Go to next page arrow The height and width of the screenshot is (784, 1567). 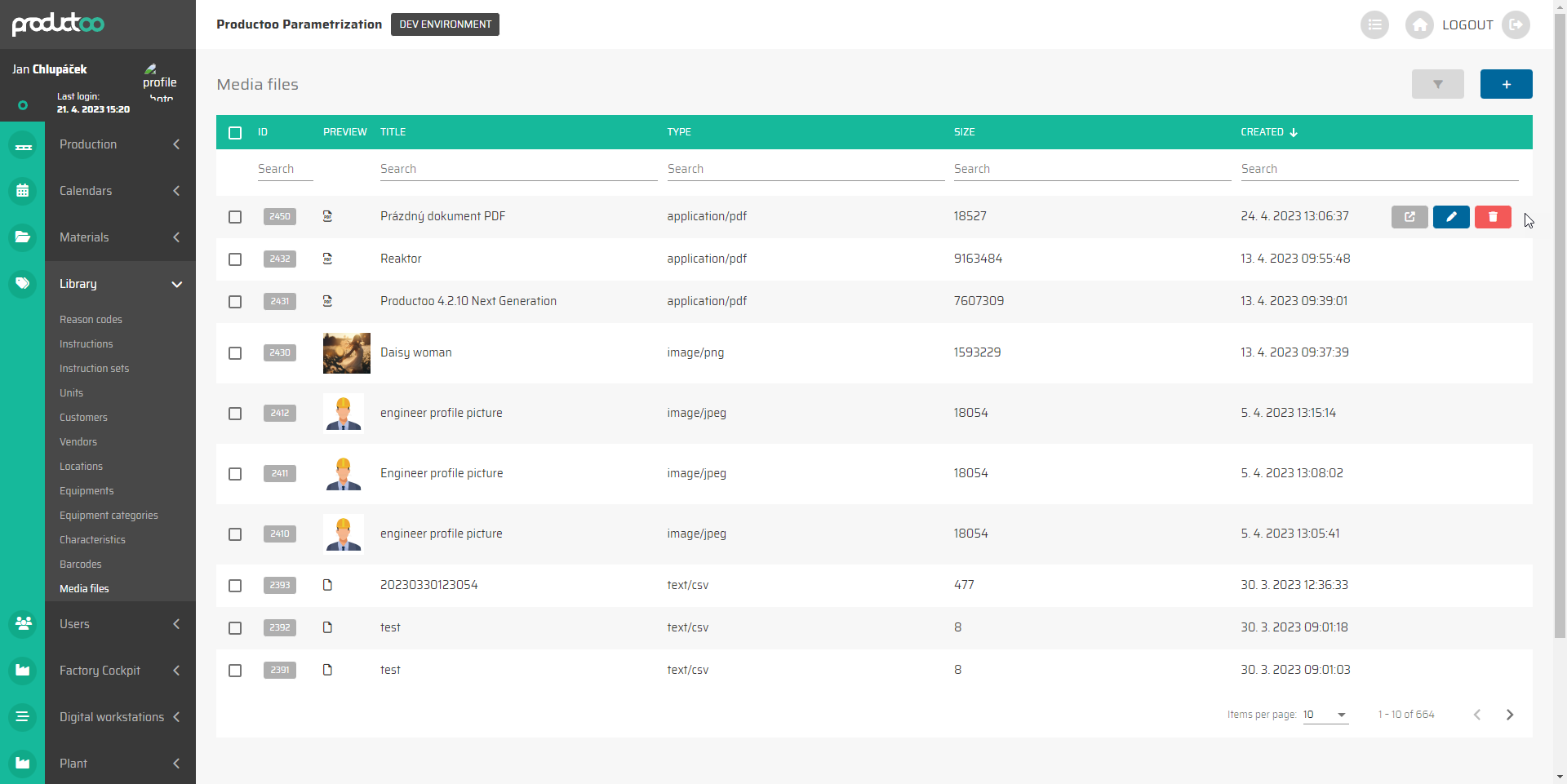point(1509,715)
